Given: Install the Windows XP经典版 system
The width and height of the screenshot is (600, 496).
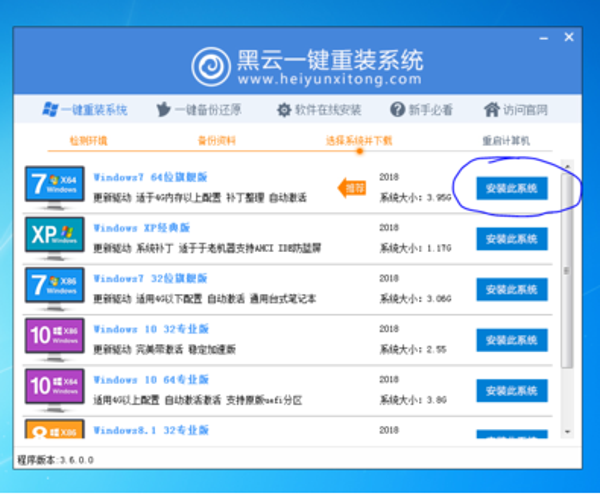Looking at the screenshot, I should 512,239.
